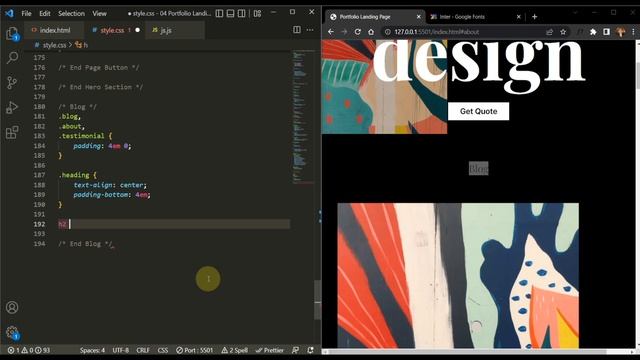Viewport: 640px width, 360px height.
Task: Open the Edit menu
Action: pos(44,13)
